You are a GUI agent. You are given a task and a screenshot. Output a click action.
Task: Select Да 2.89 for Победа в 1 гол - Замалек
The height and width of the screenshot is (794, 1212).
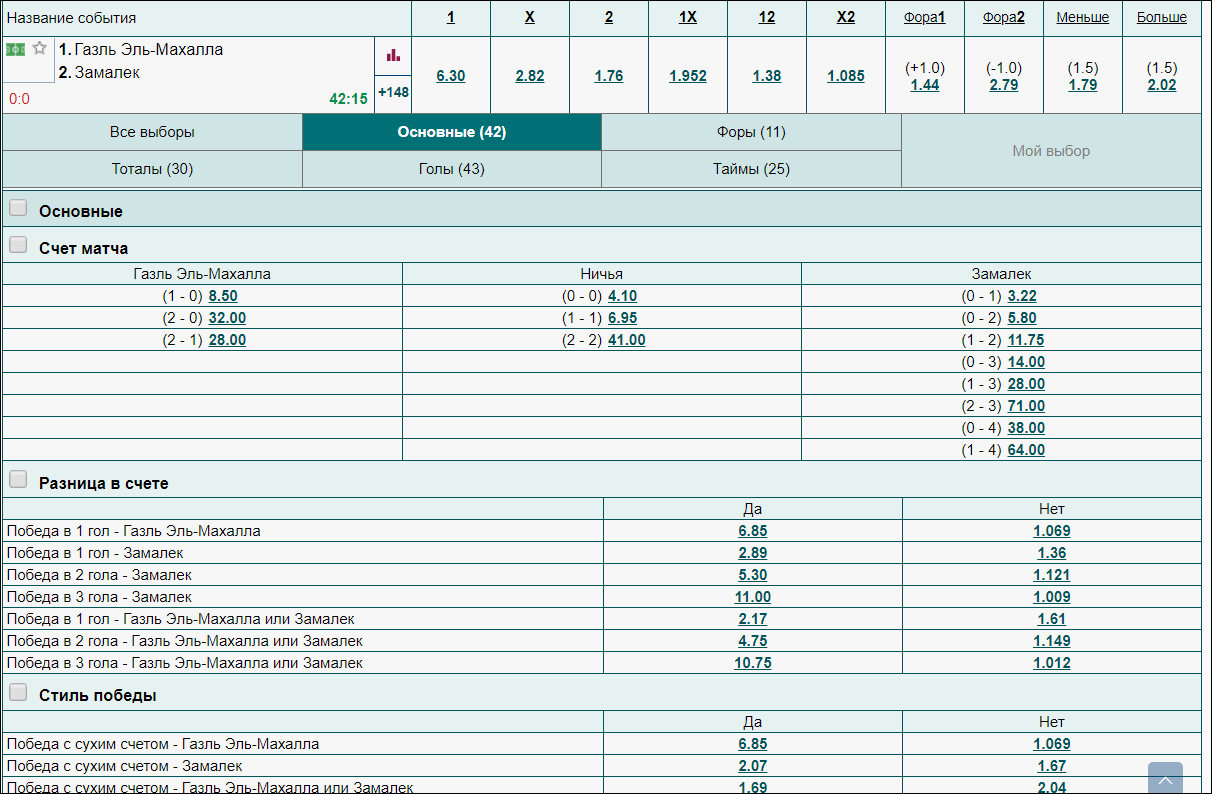pyautogui.click(x=753, y=553)
